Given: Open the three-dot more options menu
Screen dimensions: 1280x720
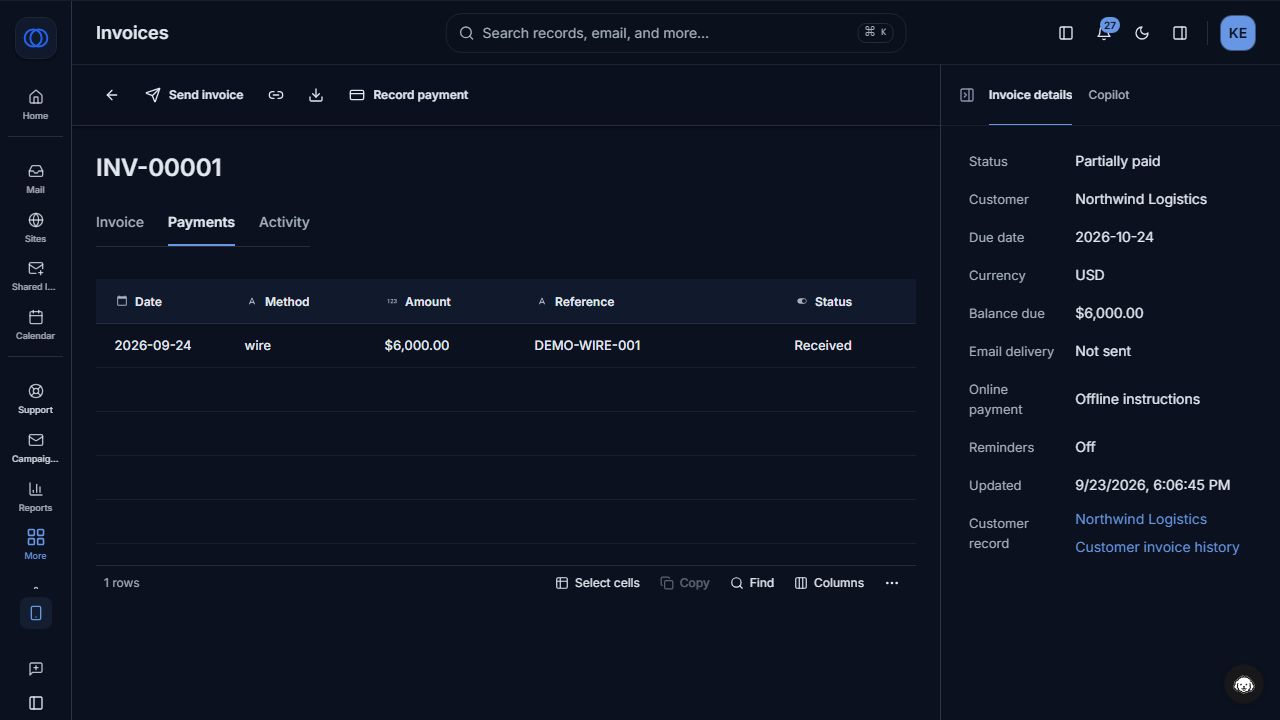Looking at the screenshot, I should tap(892, 583).
